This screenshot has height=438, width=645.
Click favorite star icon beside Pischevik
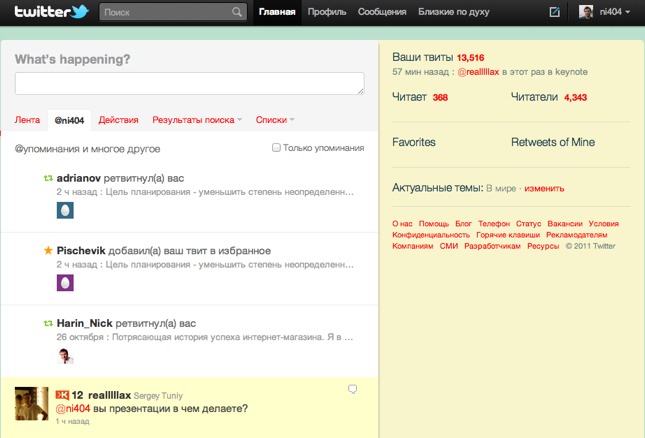coord(48,250)
